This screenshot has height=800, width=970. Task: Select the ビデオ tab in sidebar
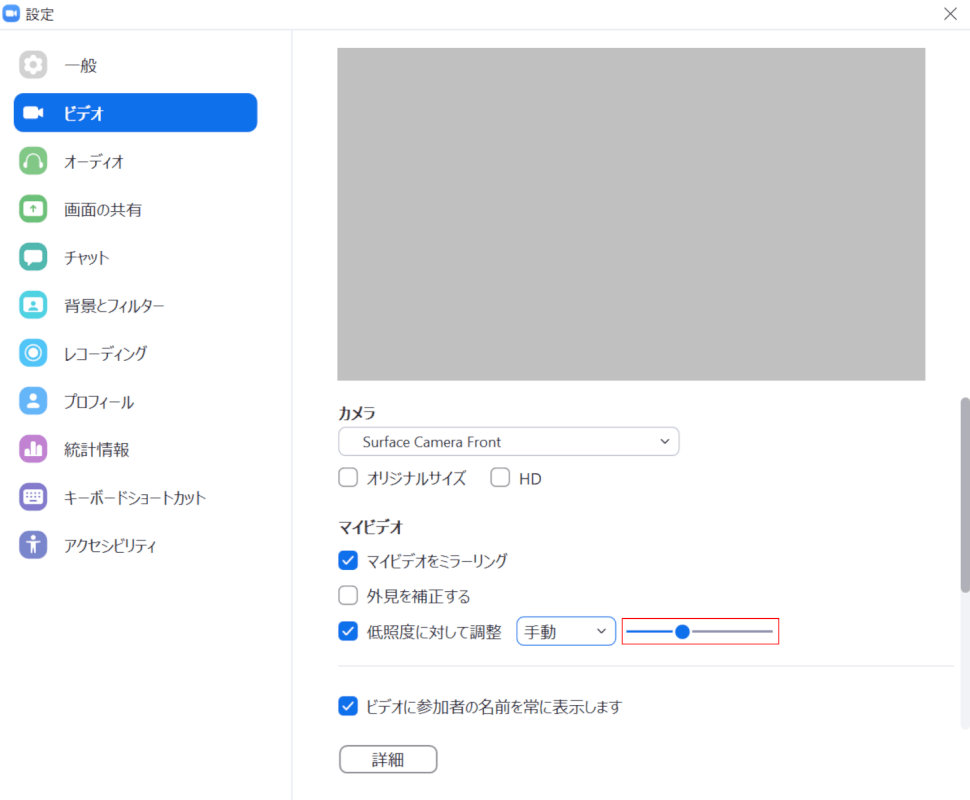coord(135,113)
